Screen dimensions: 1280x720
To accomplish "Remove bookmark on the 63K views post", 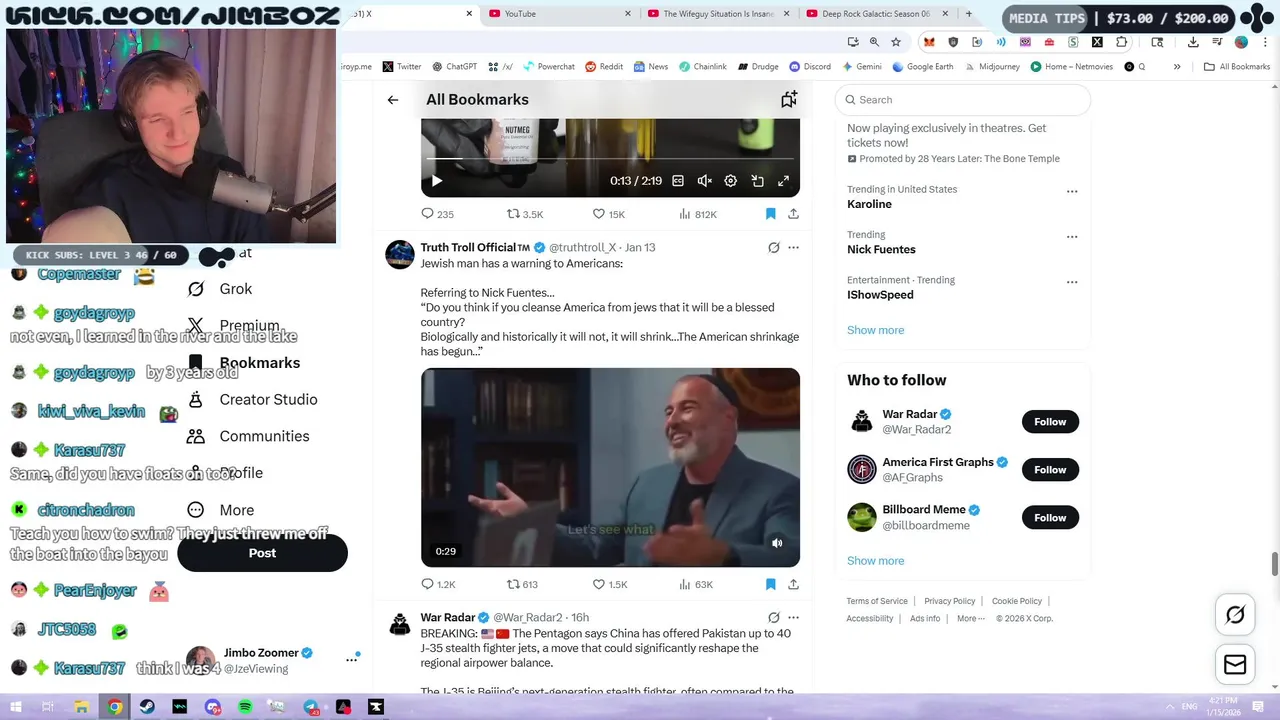I will 770,584.
